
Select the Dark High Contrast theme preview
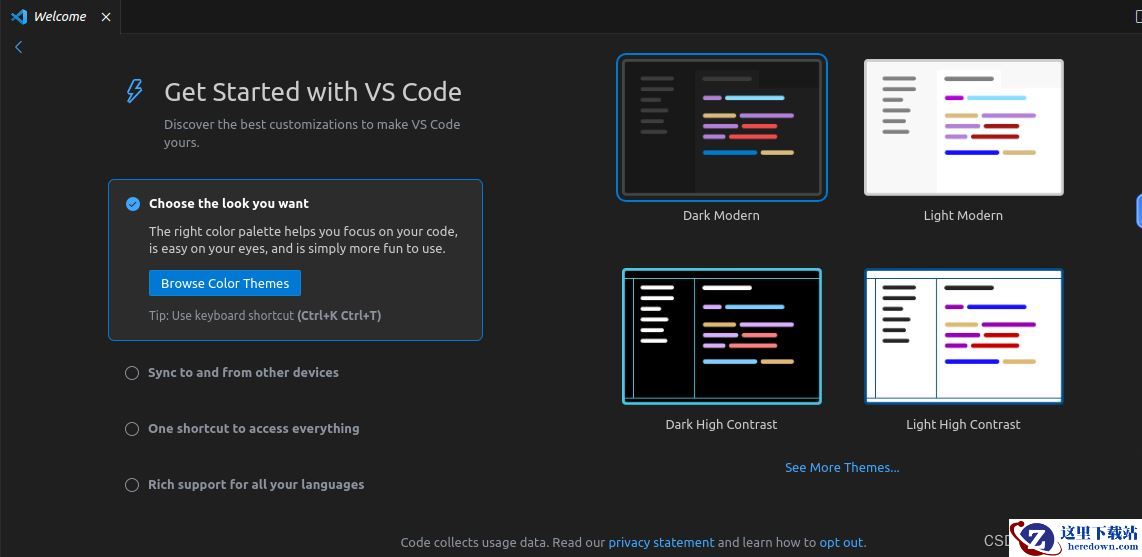pos(722,336)
